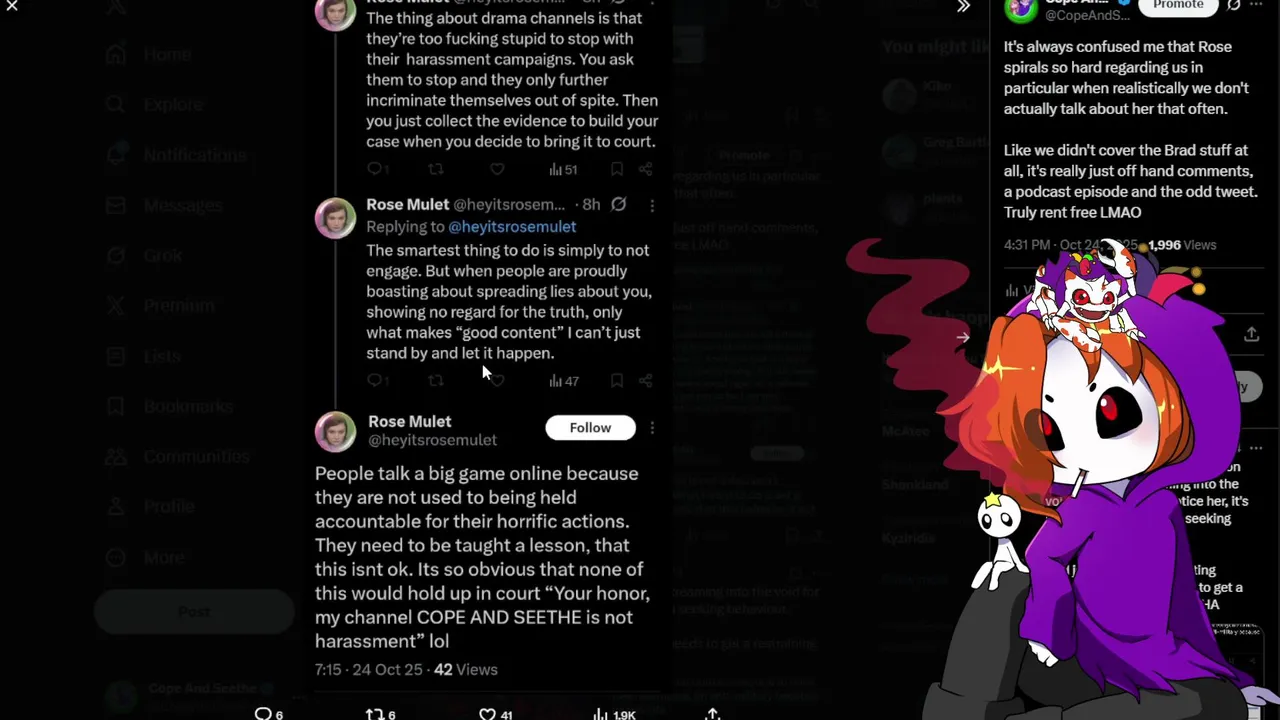The image size is (1280, 720).
Task: Open Grok action icon on 8h reply
Action: [619, 204]
